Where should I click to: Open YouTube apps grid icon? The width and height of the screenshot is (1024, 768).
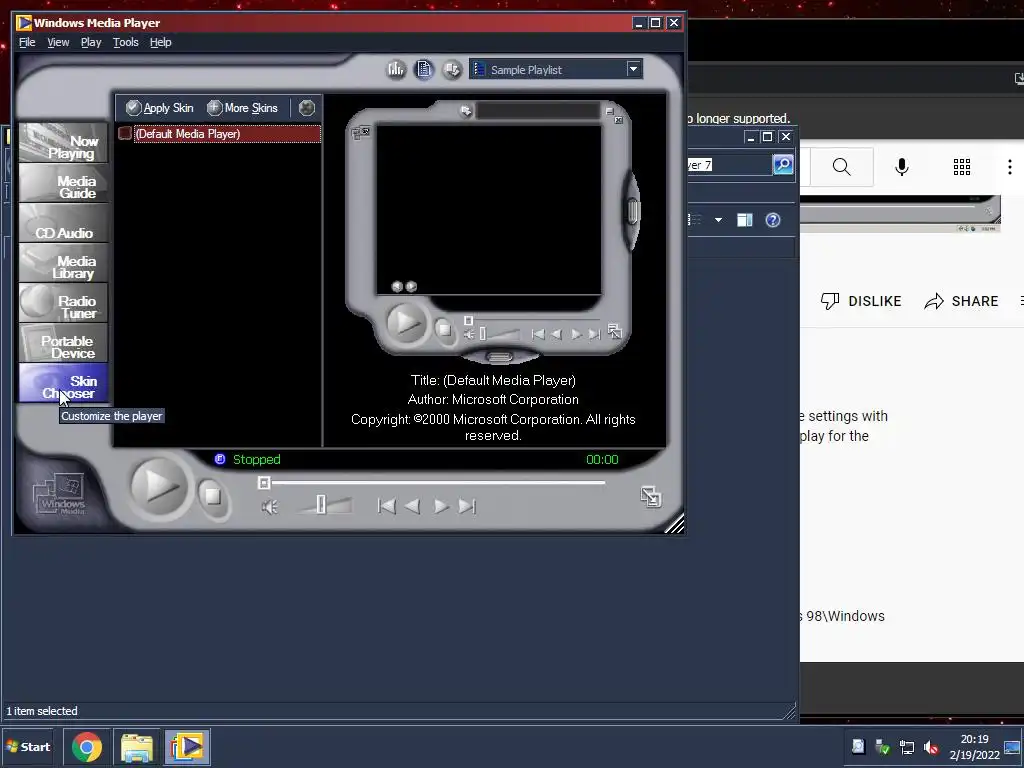(962, 167)
